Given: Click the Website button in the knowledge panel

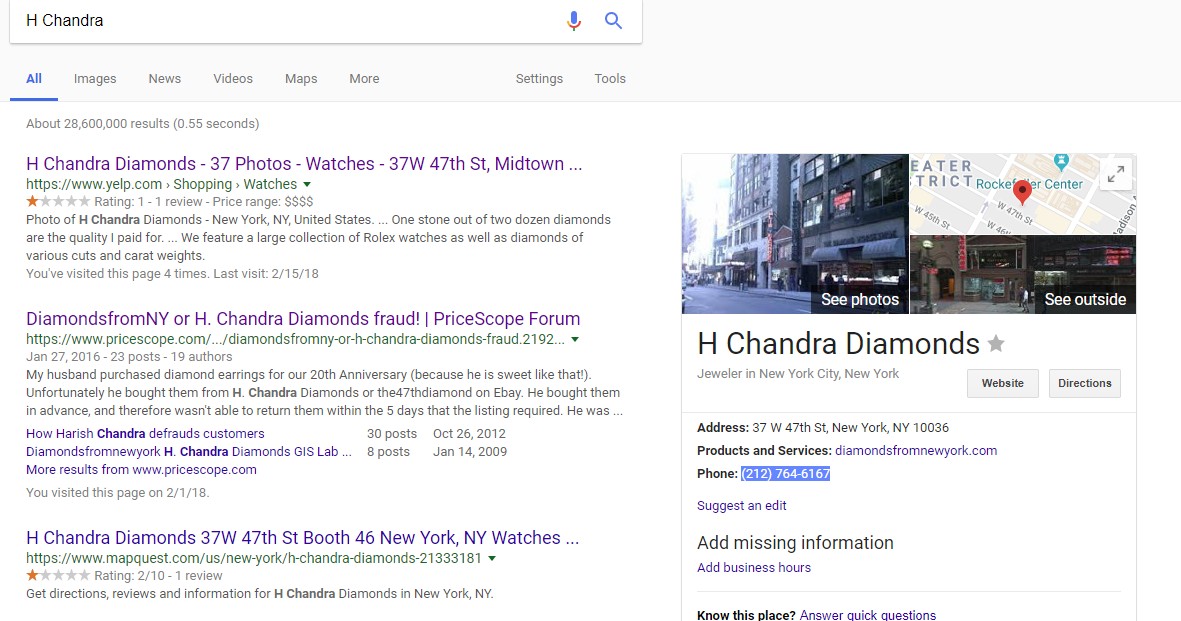Looking at the screenshot, I should (1002, 384).
